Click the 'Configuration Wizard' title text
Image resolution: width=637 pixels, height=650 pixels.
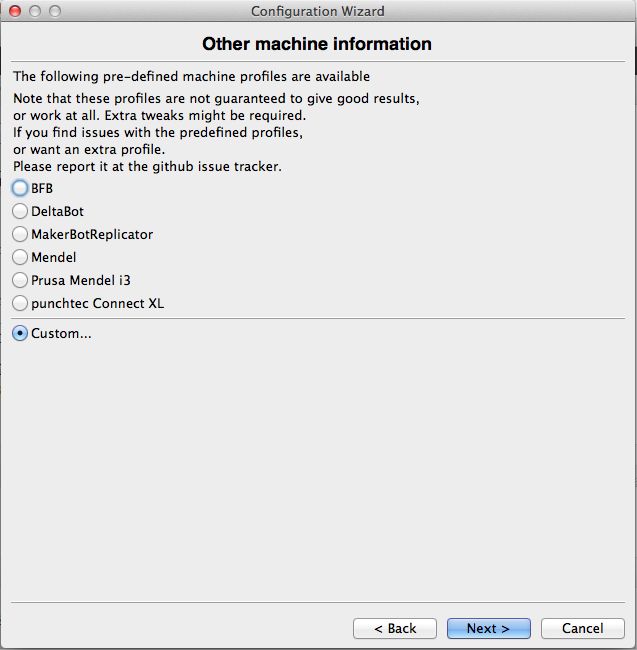[x=318, y=11]
